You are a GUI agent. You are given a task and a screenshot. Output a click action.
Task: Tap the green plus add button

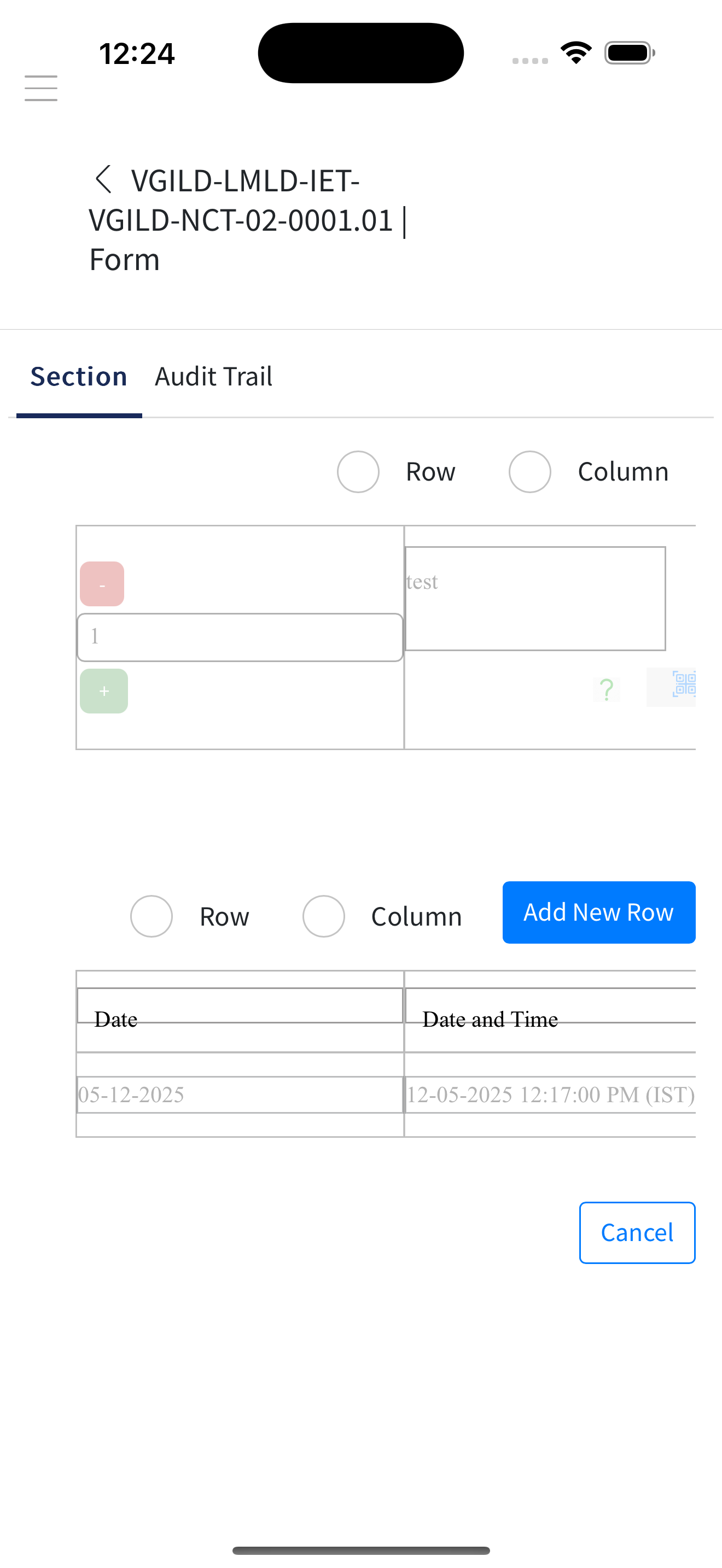[x=104, y=691]
